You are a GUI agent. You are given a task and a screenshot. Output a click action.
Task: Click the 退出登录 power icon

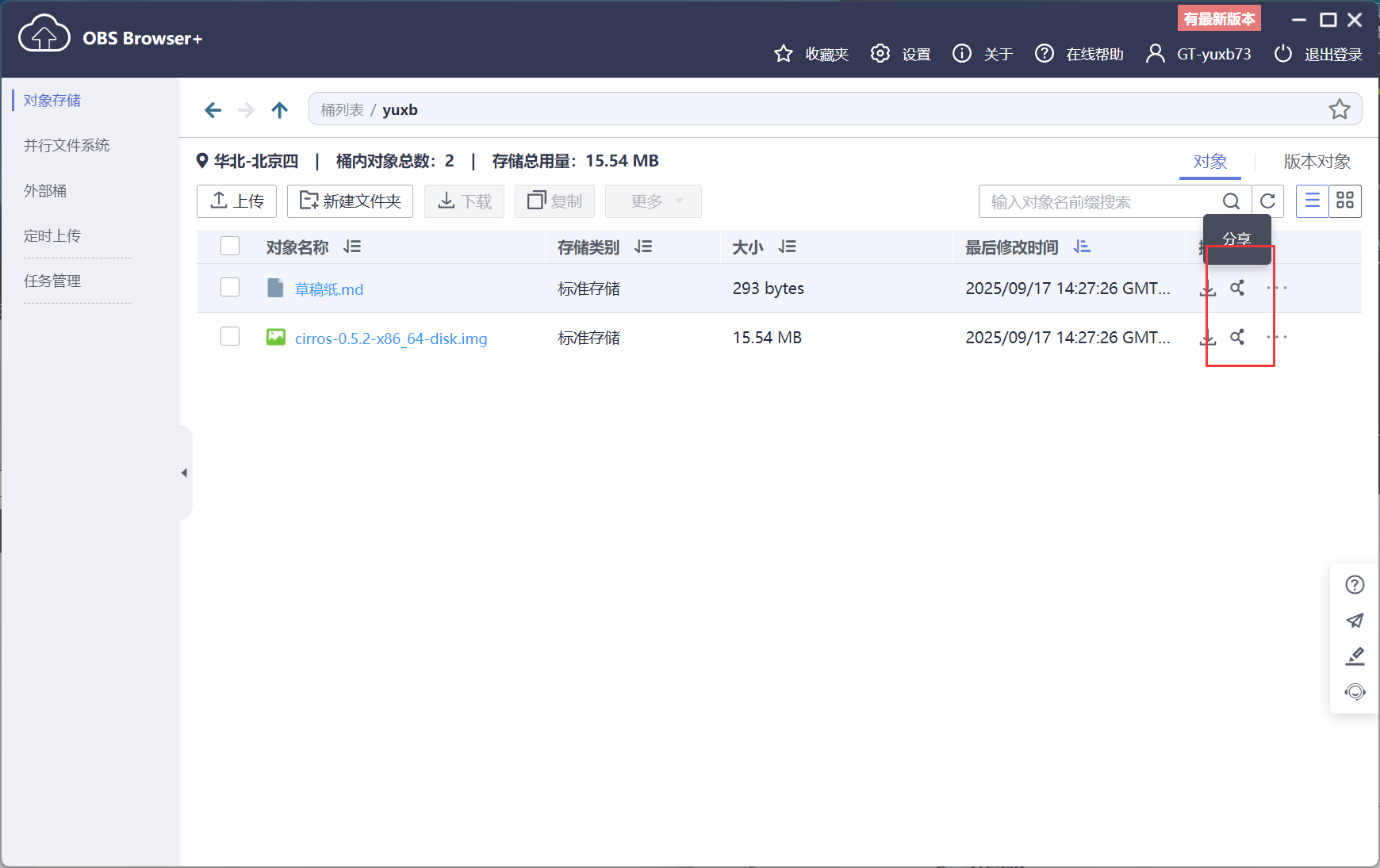[x=1283, y=53]
